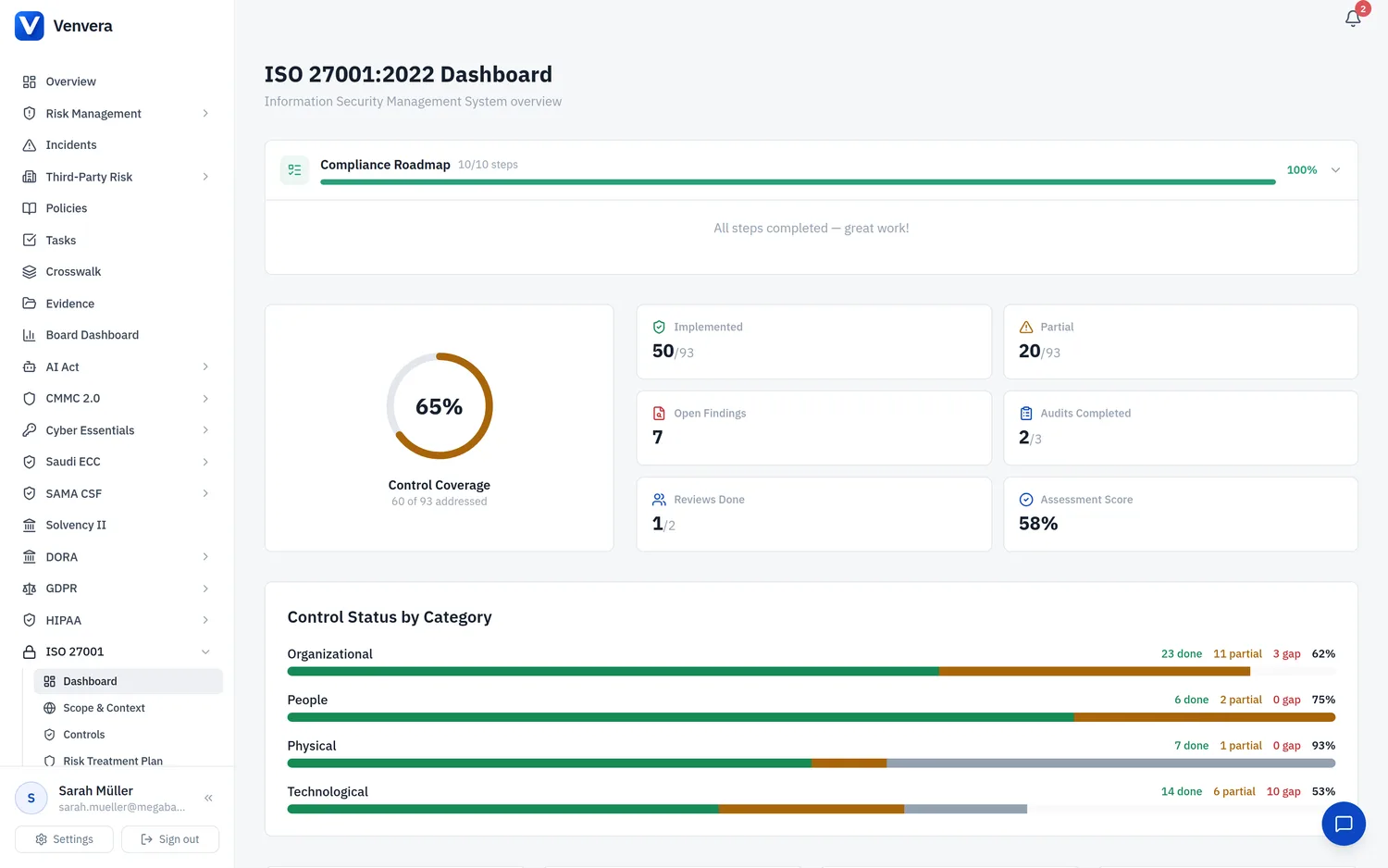
Task: Expand the CMMC 2.0 submenu chevron
Action: pyautogui.click(x=205, y=399)
